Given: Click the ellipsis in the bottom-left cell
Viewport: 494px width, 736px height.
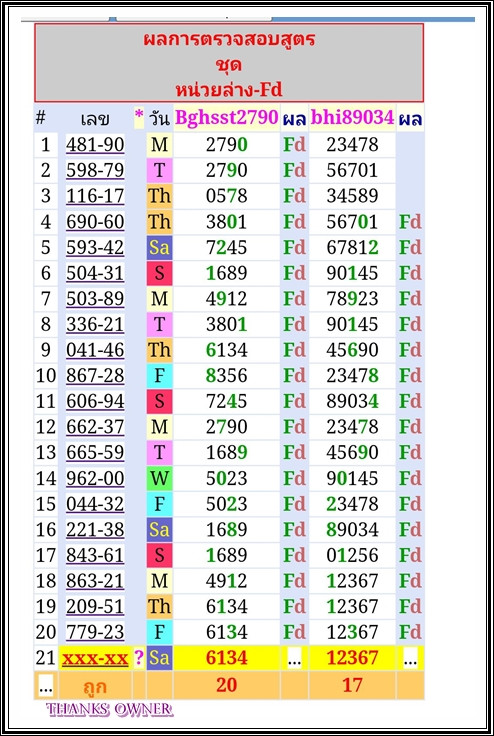Looking at the screenshot, I should click(46, 686).
